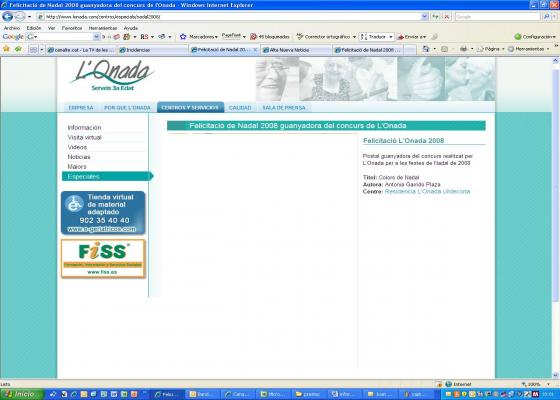Expand the Traducir dropdown in Google toolbar
The height and width of the screenshot is (400, 560).
point(391,37)
